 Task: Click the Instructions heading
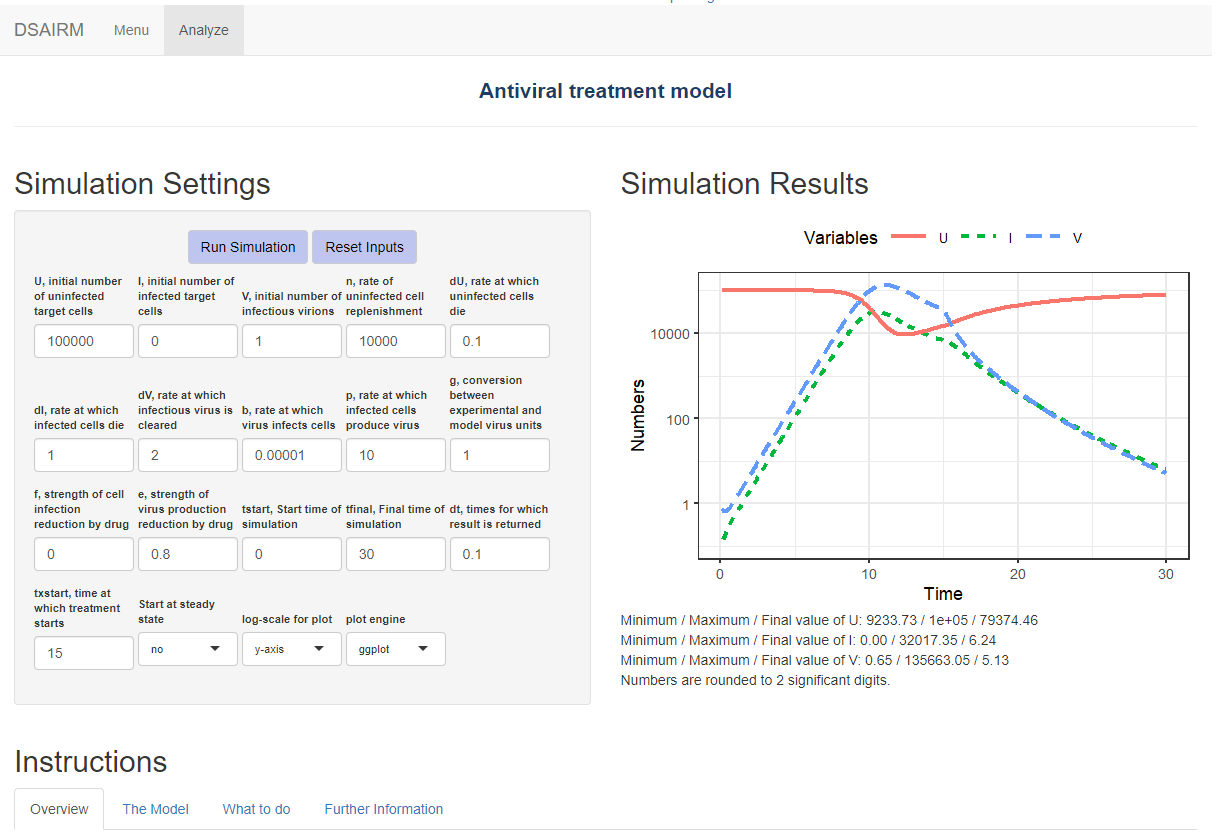(91, 762)
